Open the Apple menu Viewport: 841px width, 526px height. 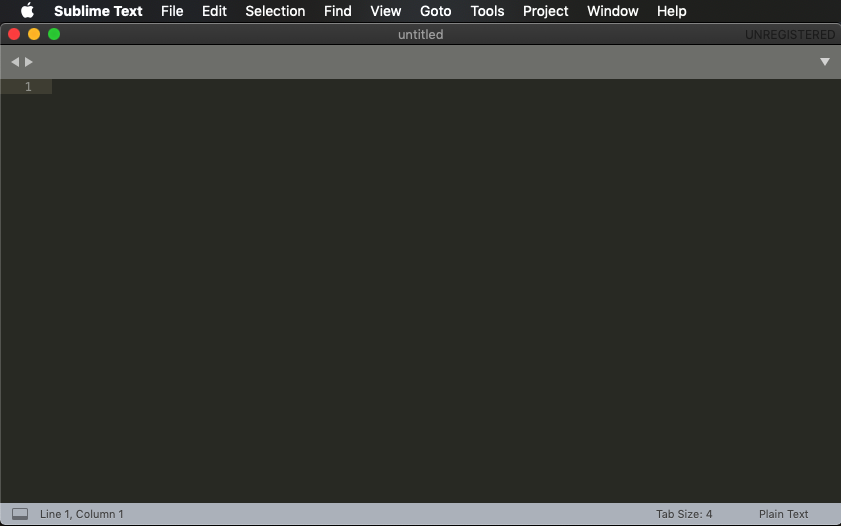(27, 11)
